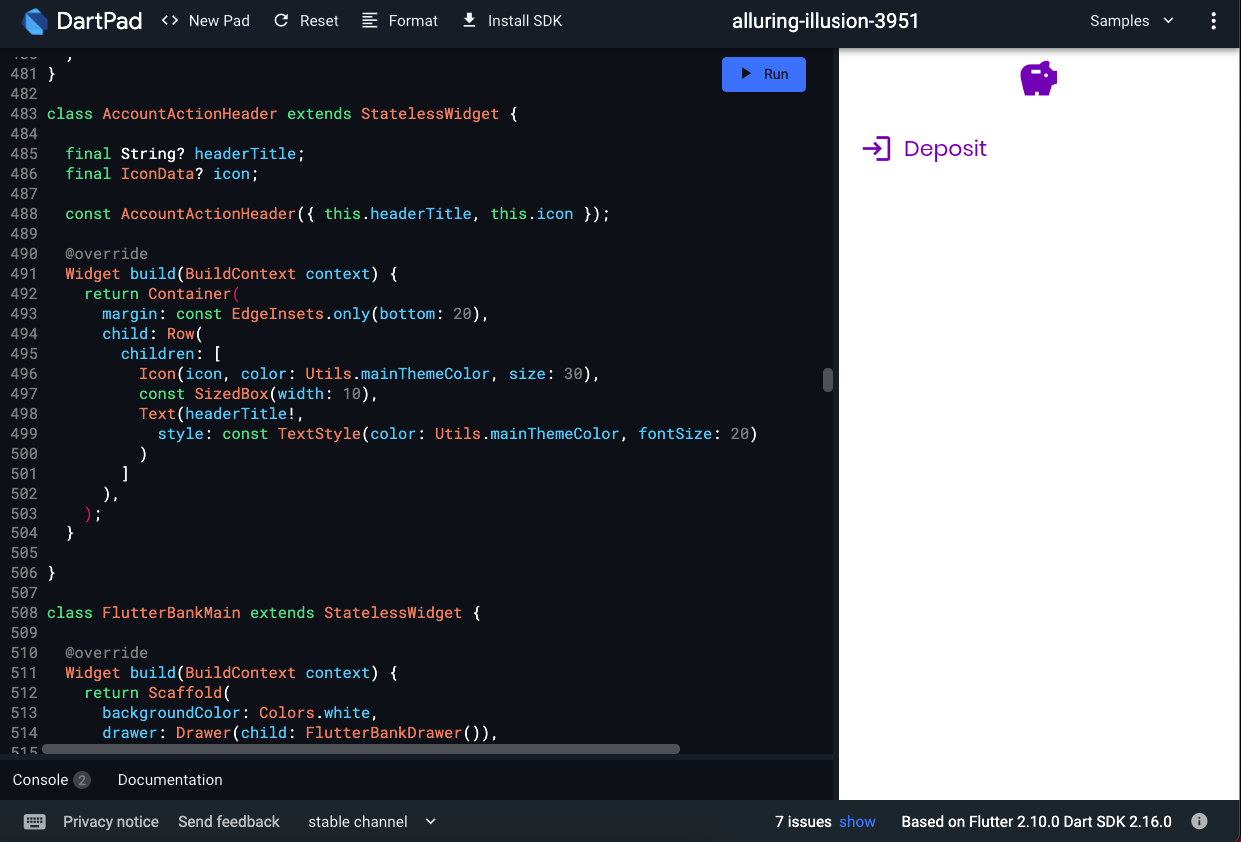Click the Deposit header text
The height and width of the screenshot is (842, 1241).
point(945,149)
